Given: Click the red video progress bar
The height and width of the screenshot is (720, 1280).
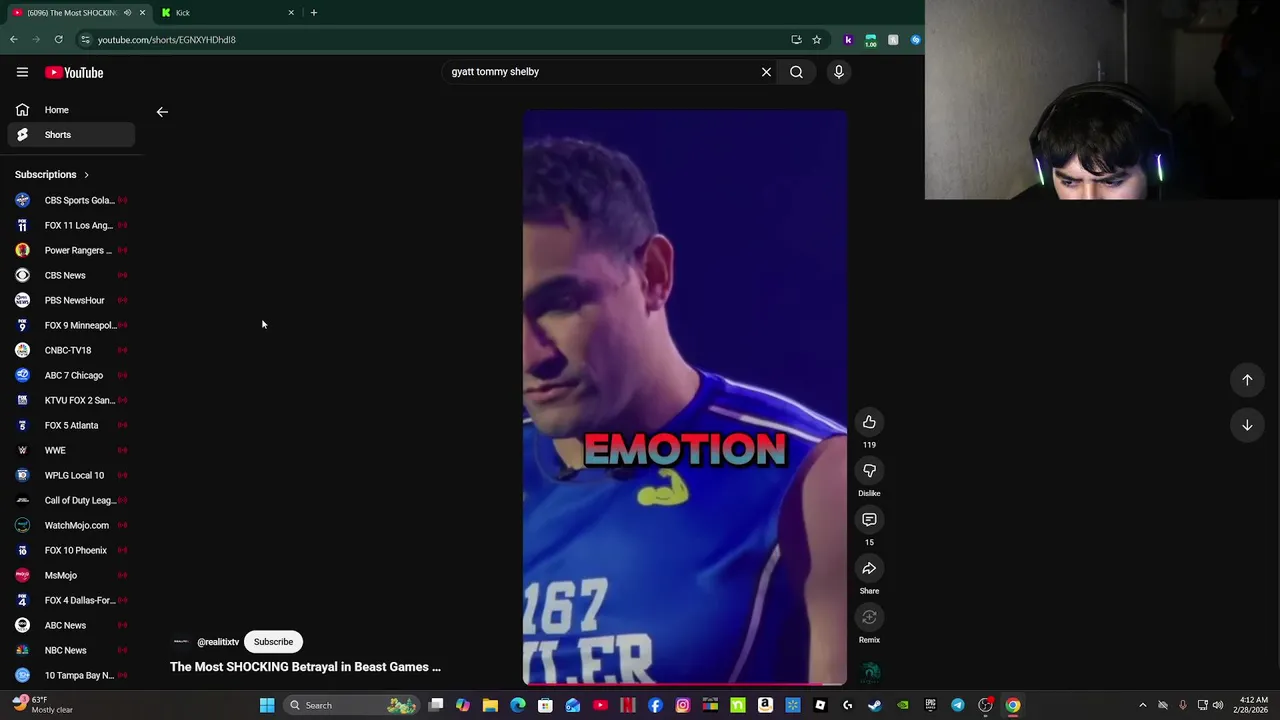Looking at the screenshot, I should 685,685.
